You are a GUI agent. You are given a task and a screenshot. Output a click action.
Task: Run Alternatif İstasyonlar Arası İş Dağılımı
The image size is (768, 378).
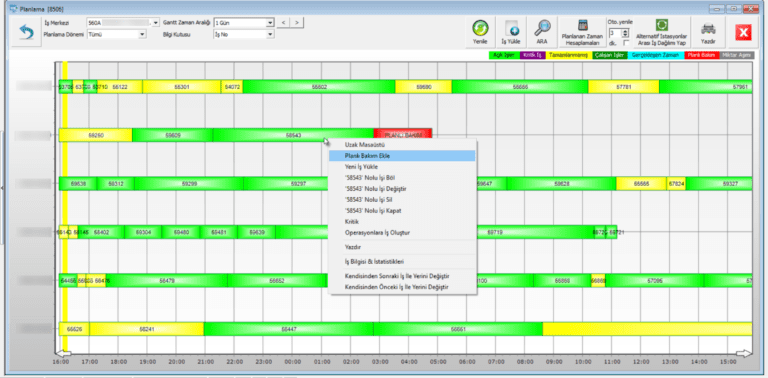click(x=661, y=32)
